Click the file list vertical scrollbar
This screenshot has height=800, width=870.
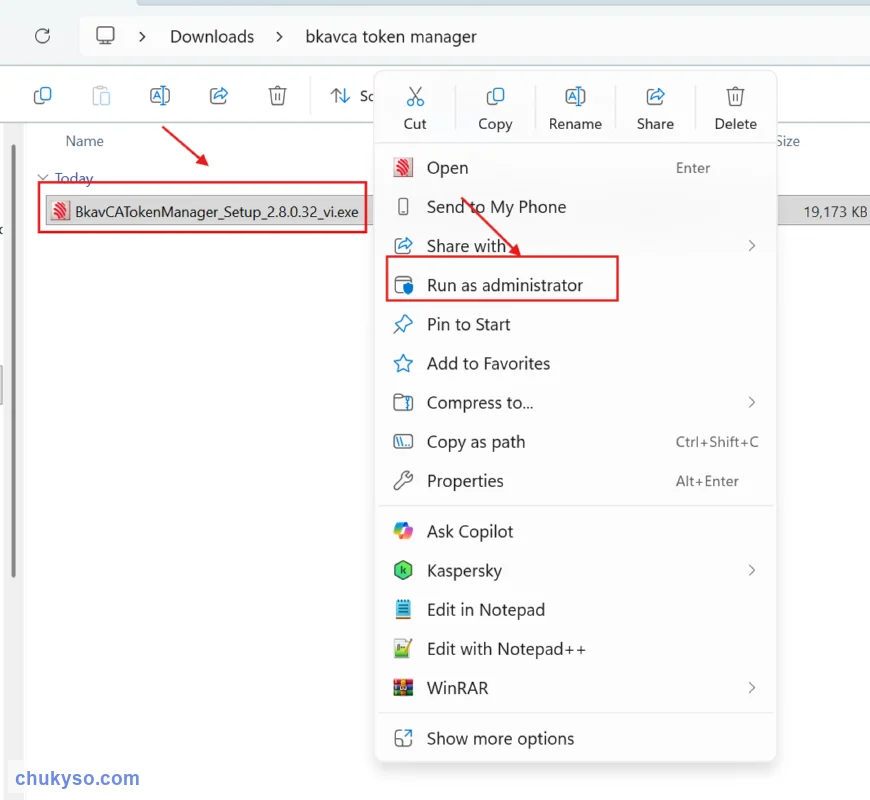pos(14,361)
